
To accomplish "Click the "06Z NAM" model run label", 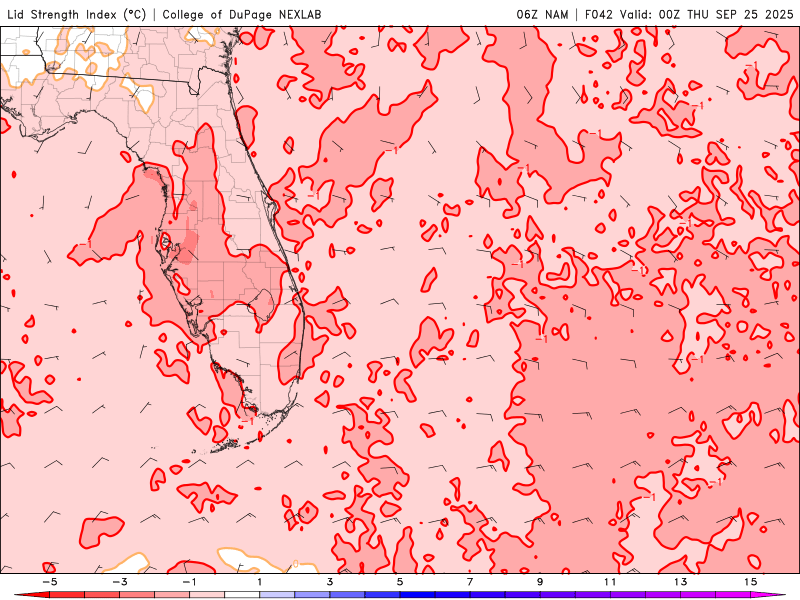I will 542,15.
